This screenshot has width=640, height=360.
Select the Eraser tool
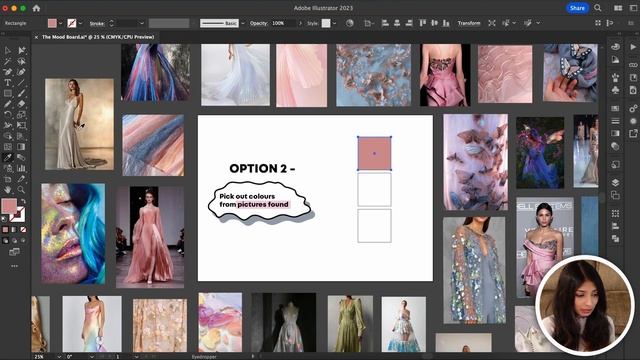coord(22,104)
